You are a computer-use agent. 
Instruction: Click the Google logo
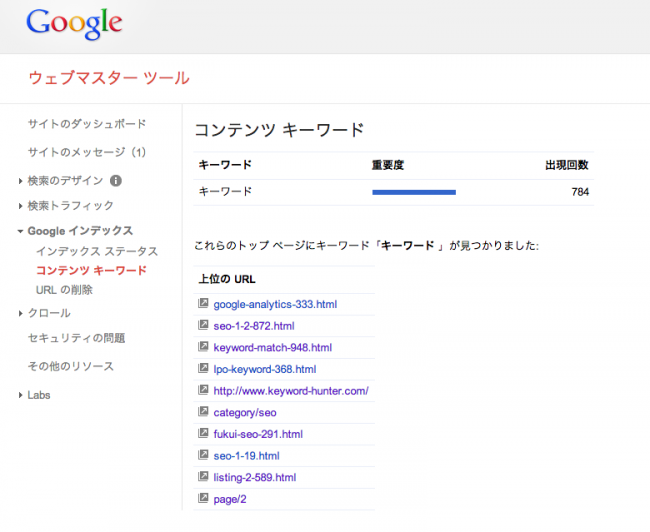coord(75,23)
